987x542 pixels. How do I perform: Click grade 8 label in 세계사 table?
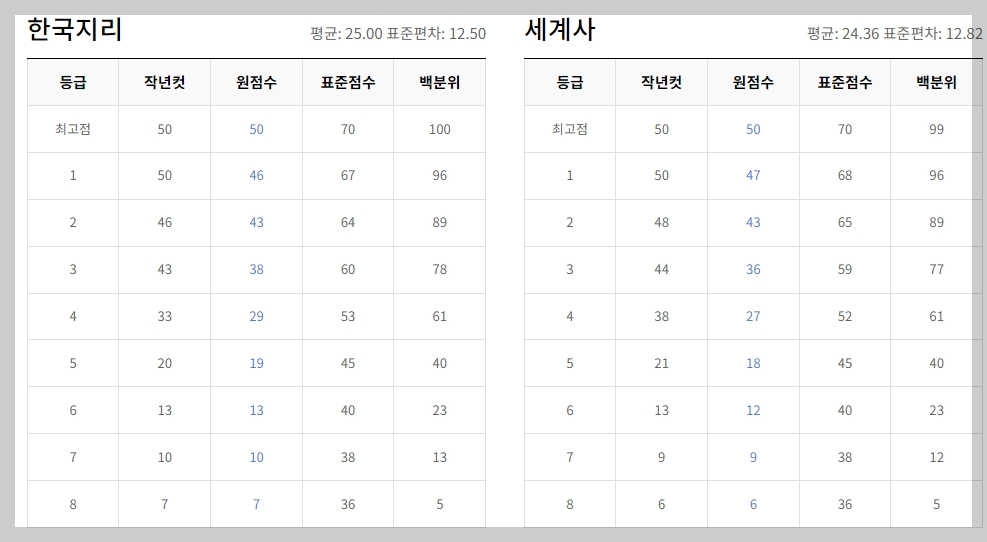point(570,504)
